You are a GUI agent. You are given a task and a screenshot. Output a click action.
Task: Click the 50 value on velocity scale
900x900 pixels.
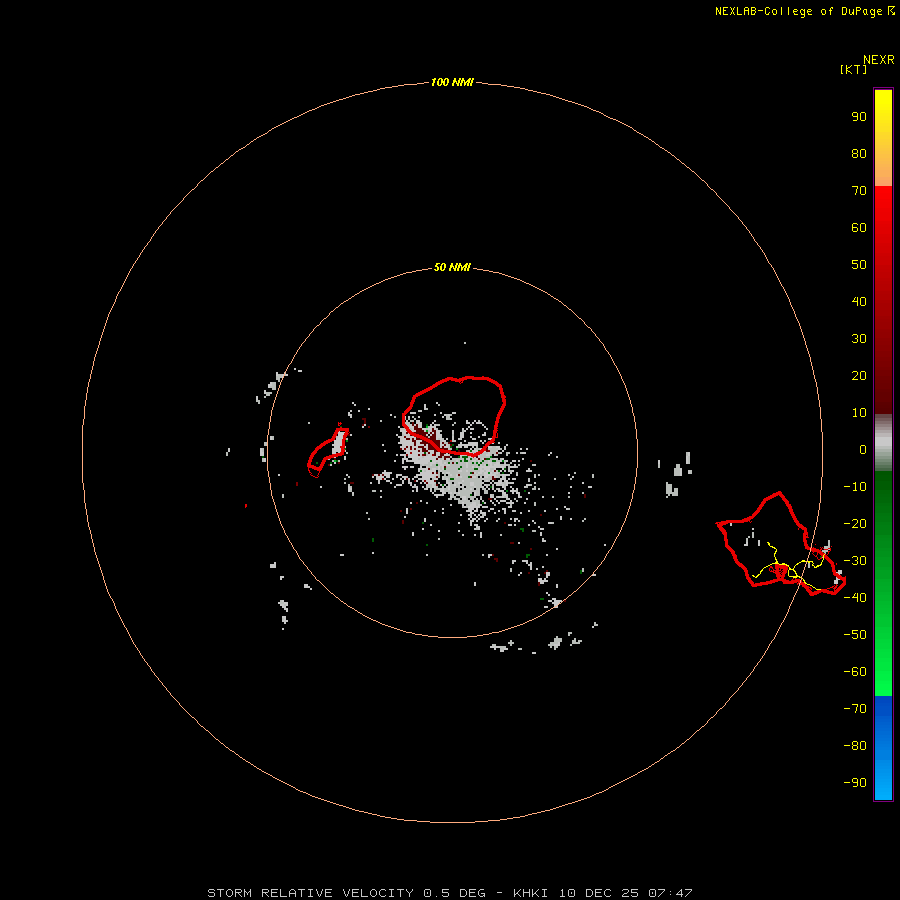coord(859,265)
